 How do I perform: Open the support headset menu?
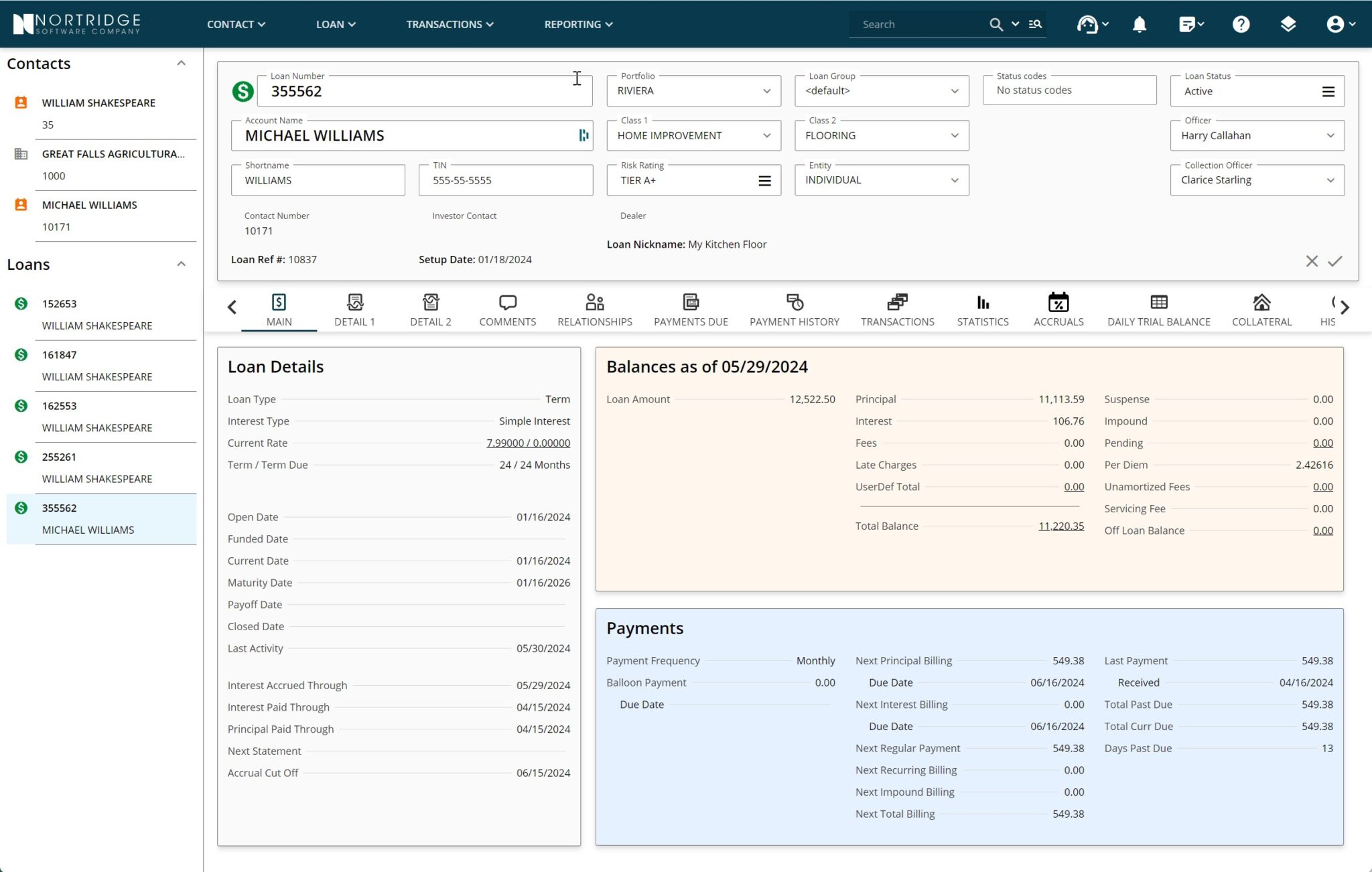coord(1088,24)
